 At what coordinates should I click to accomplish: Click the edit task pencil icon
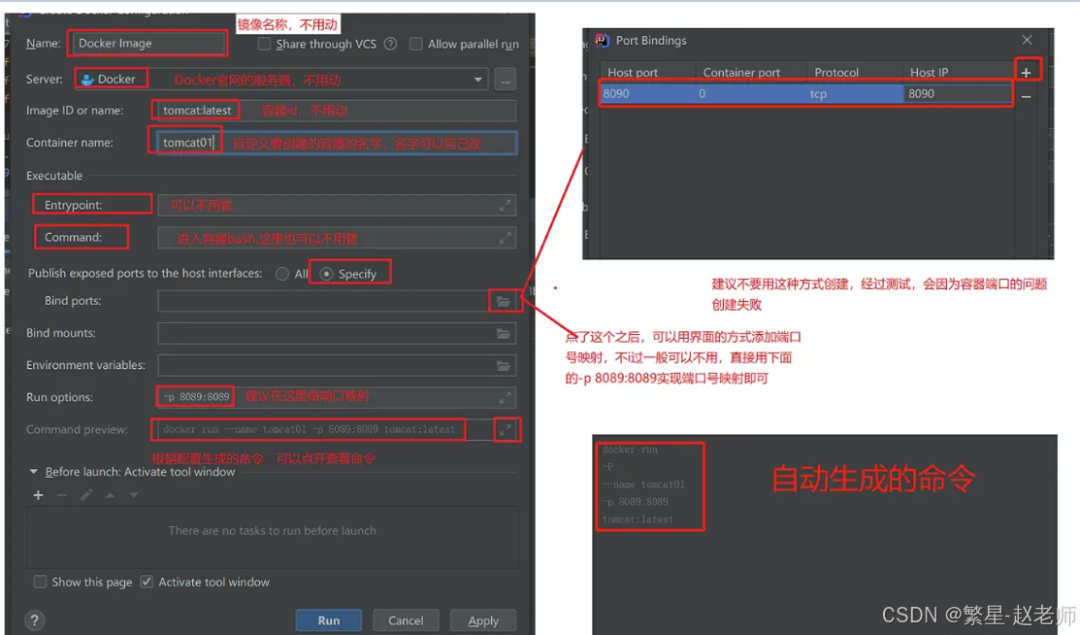86,495
